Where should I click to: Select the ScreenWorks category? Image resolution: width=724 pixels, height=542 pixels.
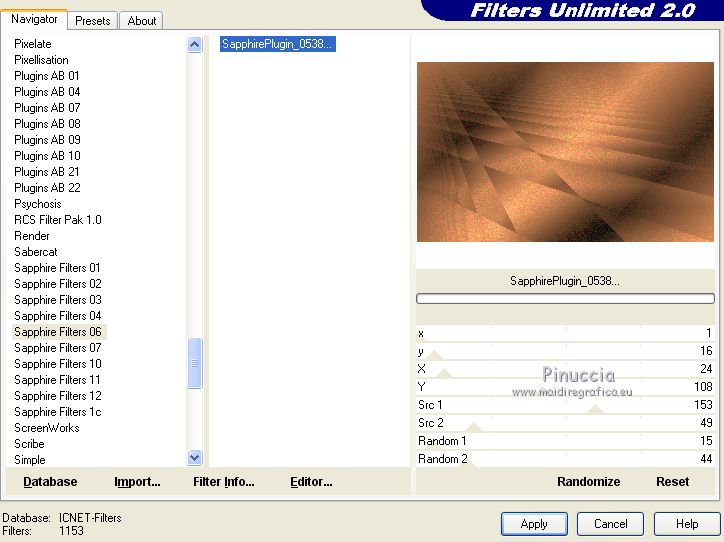pos(47,428)
